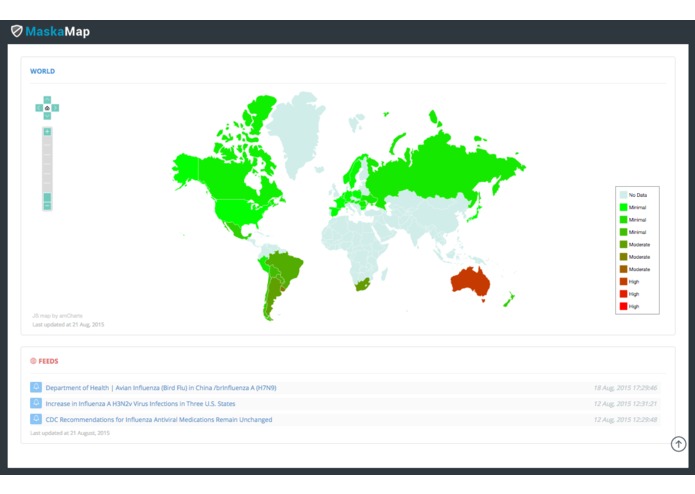Select Canada on the world map

pos(228,177)
